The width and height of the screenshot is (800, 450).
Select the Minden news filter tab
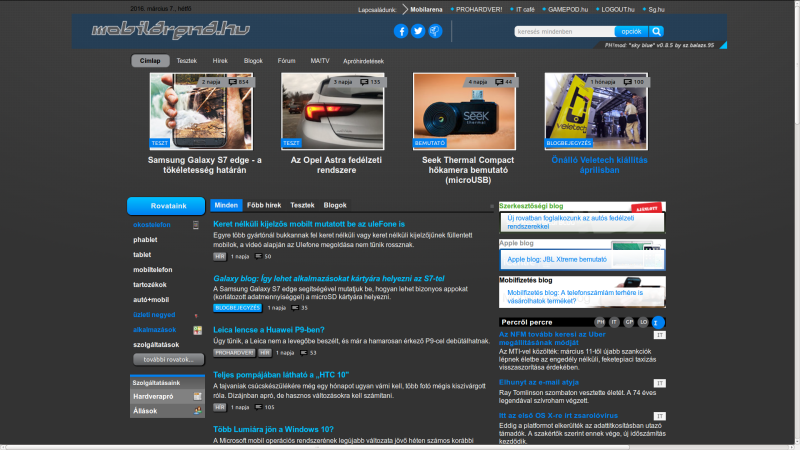click(x=226, y=205)
